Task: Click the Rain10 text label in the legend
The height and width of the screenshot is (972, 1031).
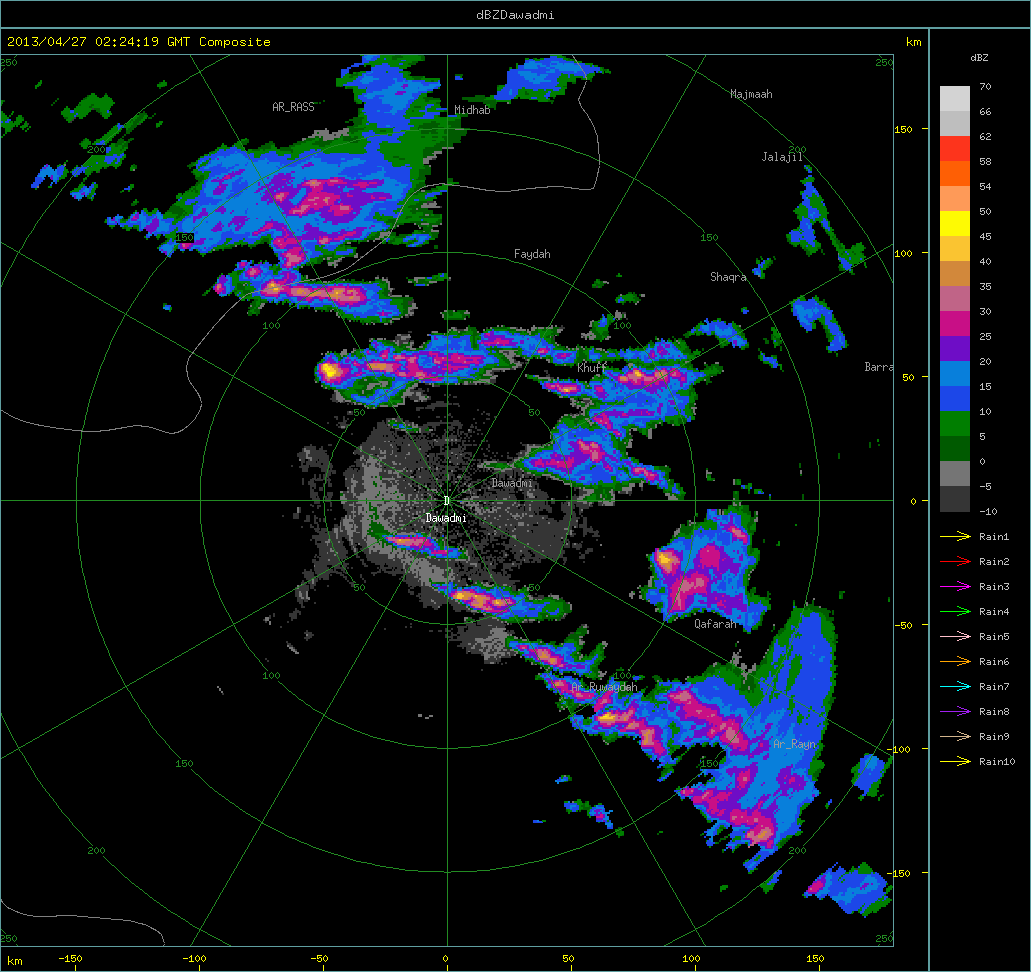Action: point(997,762)
